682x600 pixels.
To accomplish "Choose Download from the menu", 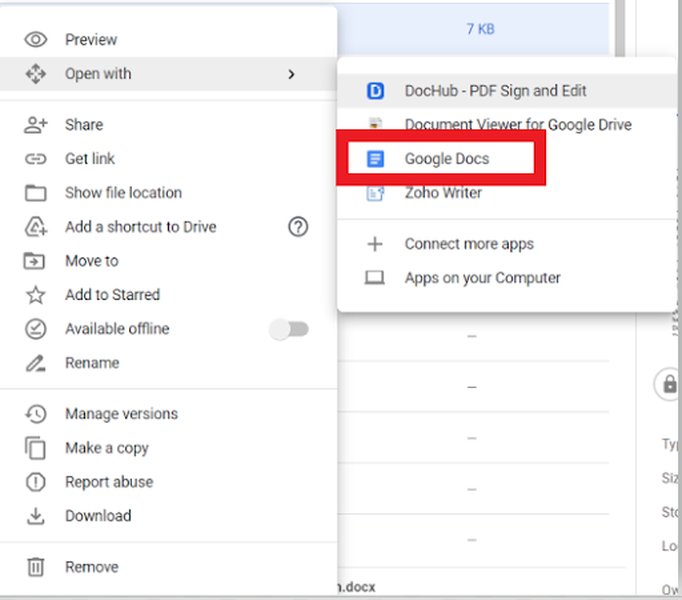I will (168, 516).
